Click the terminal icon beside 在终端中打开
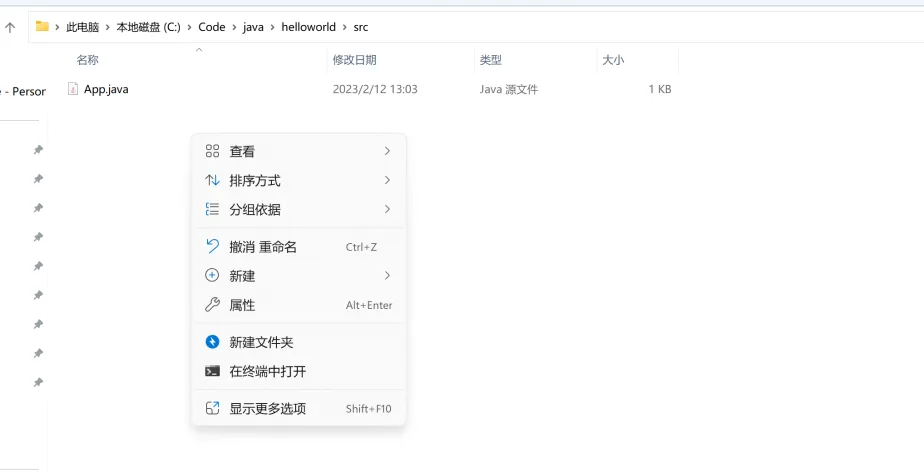924x473 pixels. tap(212, 371)
